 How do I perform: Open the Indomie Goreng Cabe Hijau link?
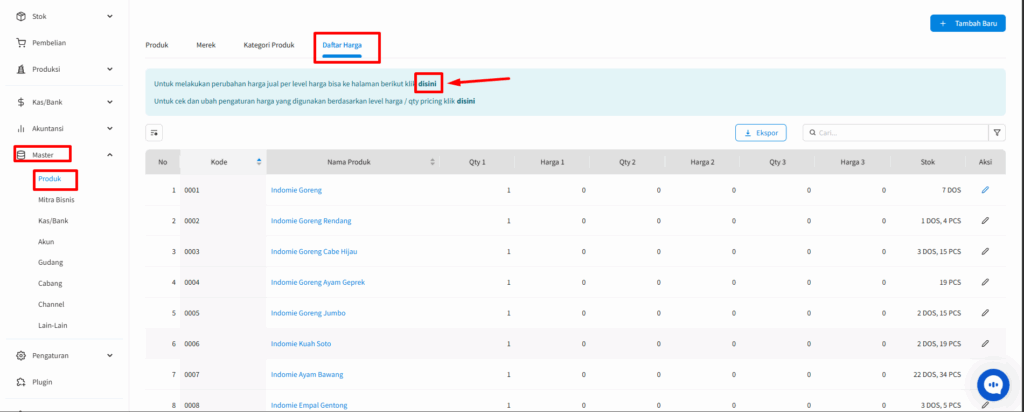(314, 251)
